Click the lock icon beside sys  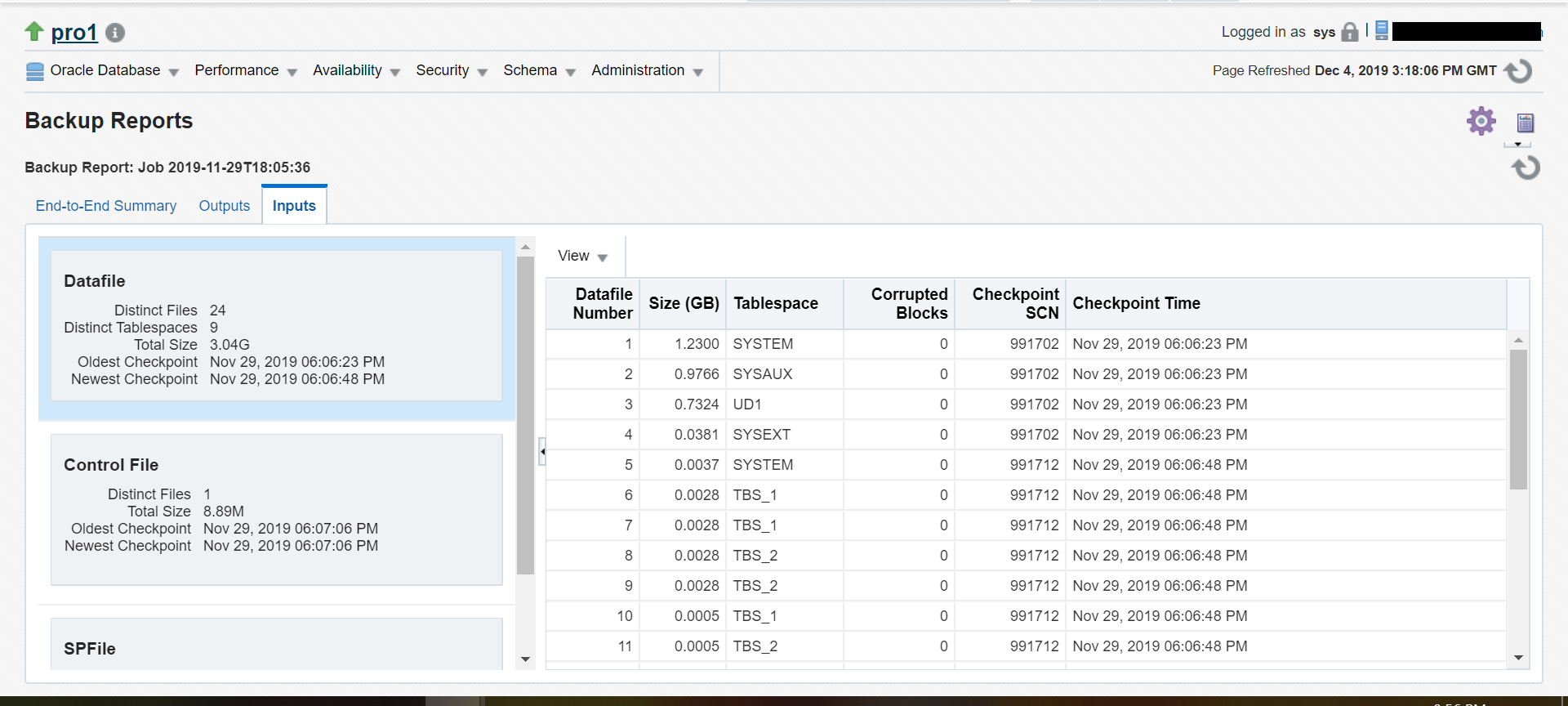[1350, 33]
